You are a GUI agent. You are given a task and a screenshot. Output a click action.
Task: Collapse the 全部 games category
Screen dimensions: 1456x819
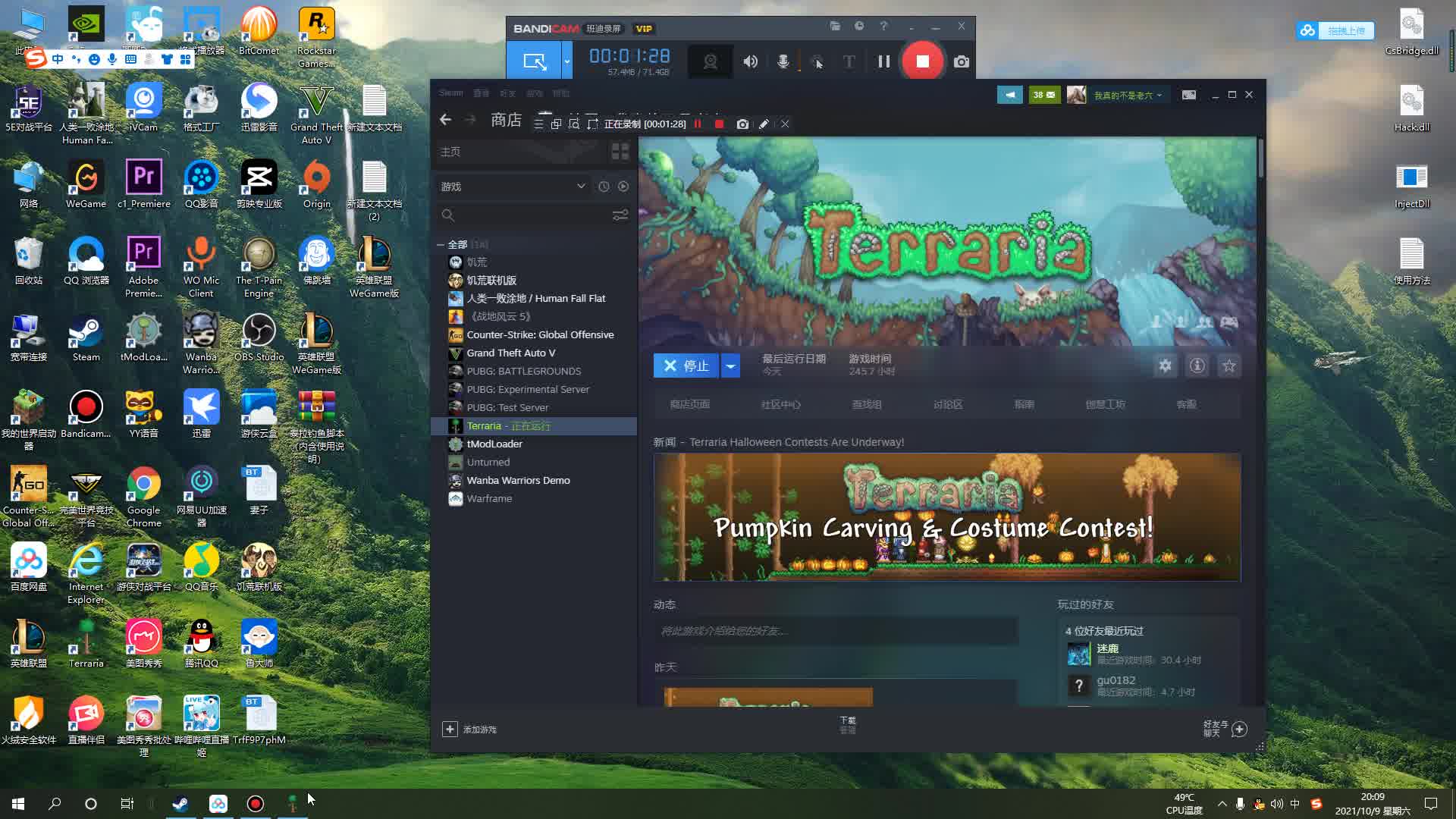pos(441,245)
